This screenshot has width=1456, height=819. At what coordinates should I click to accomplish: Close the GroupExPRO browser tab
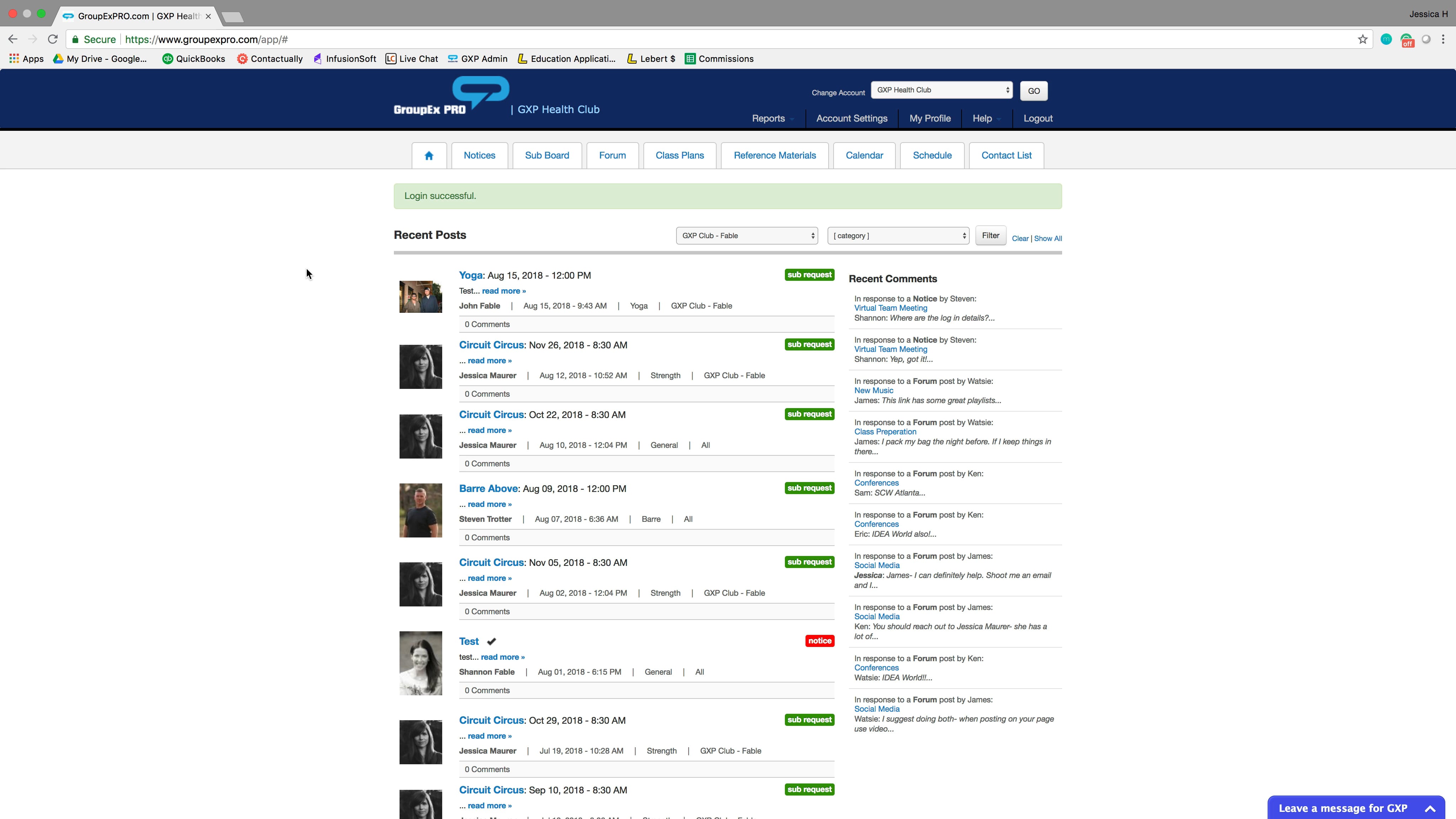click(209, 16)
